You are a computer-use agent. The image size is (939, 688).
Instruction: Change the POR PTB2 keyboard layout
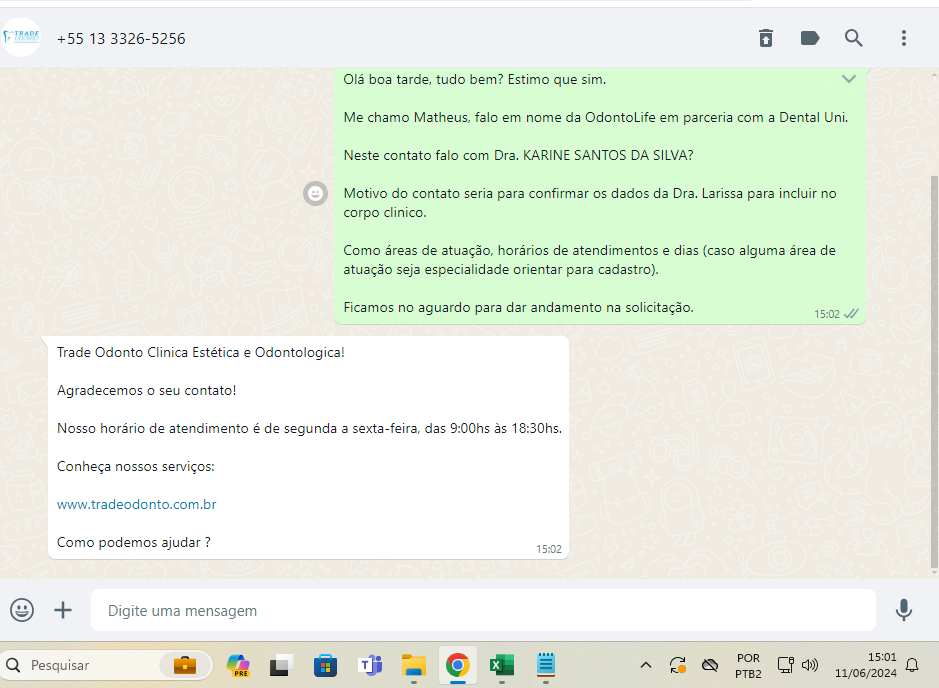748,665
